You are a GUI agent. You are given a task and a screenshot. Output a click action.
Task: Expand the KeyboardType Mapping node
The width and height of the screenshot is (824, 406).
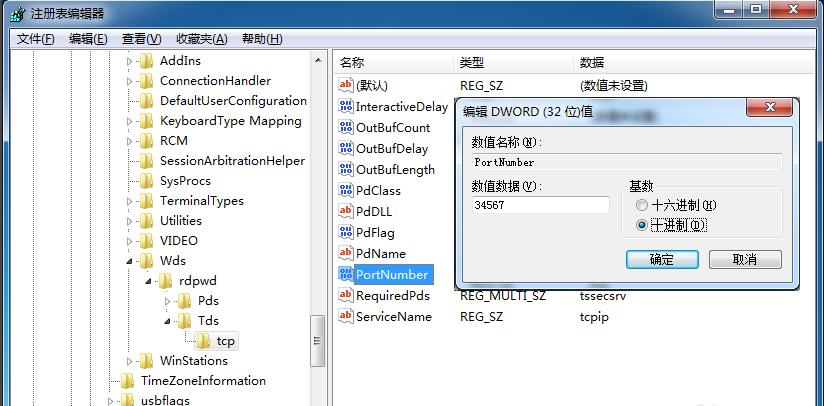click(130, 121)
